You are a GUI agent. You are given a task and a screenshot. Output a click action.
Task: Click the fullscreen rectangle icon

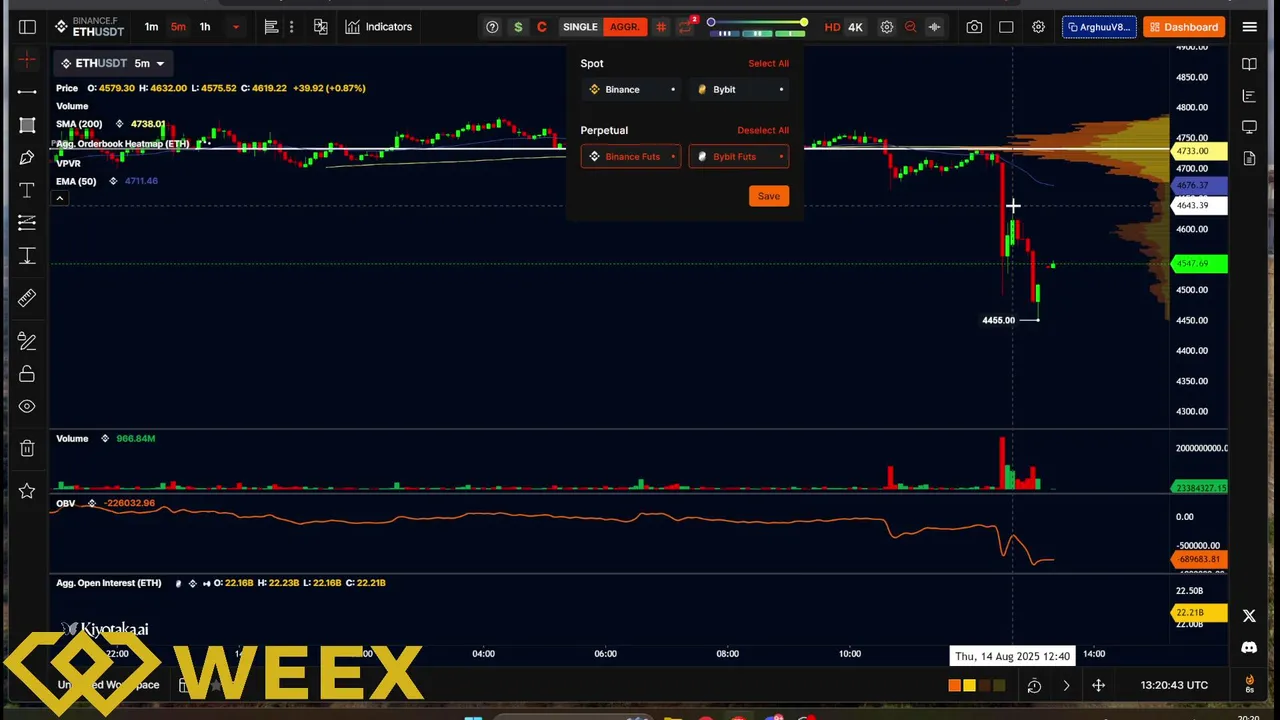coord(1006,27)
